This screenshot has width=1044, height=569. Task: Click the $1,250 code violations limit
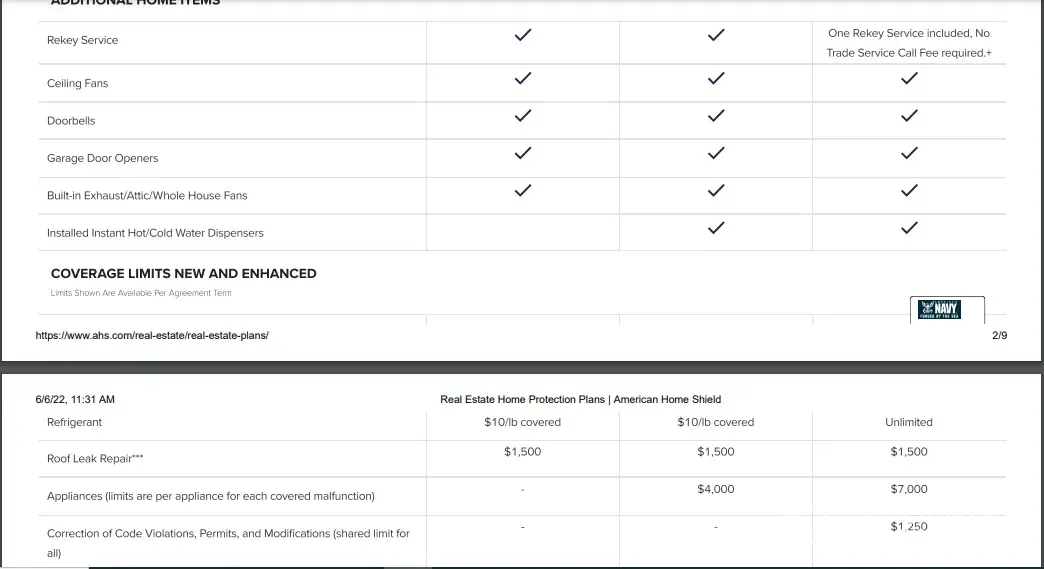[x=908, y=527]
